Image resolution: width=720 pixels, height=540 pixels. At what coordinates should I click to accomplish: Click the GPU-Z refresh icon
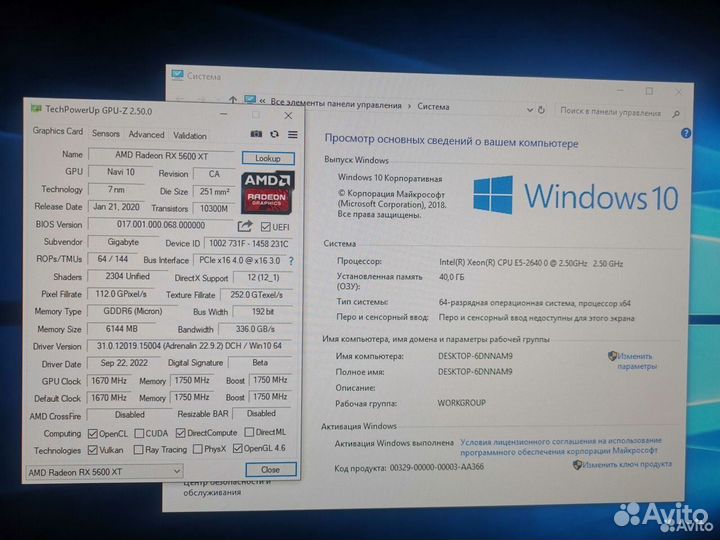pyautogui.click(x=274, y=134)
